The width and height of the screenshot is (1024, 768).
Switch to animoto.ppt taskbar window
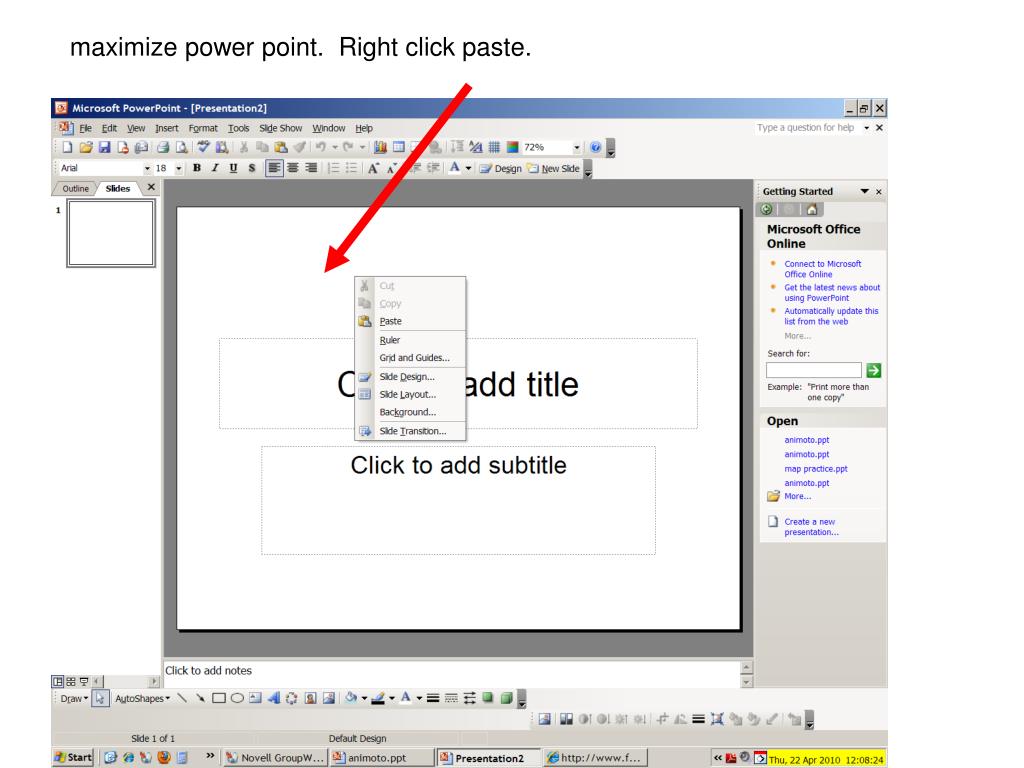tap(381, 758)
